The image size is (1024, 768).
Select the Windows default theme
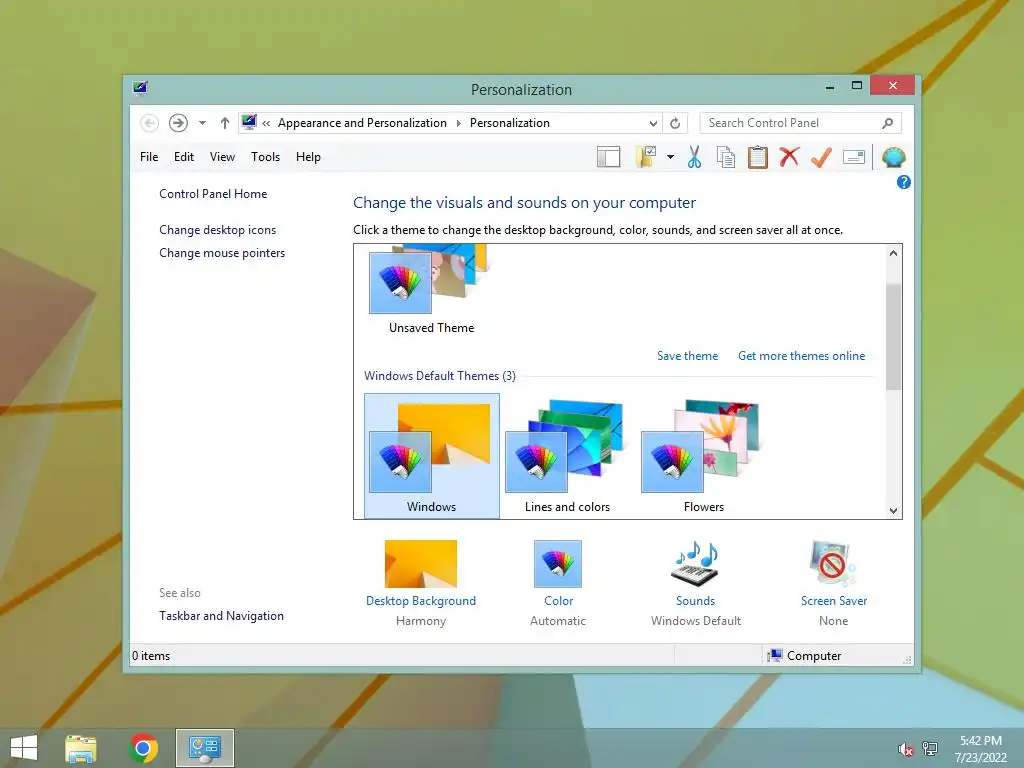point(432,456)
